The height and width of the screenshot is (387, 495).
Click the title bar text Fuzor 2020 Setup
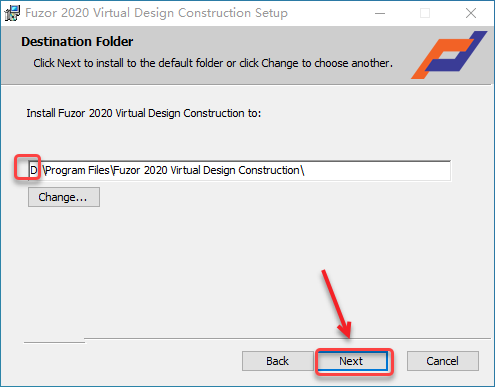[156, 13]
